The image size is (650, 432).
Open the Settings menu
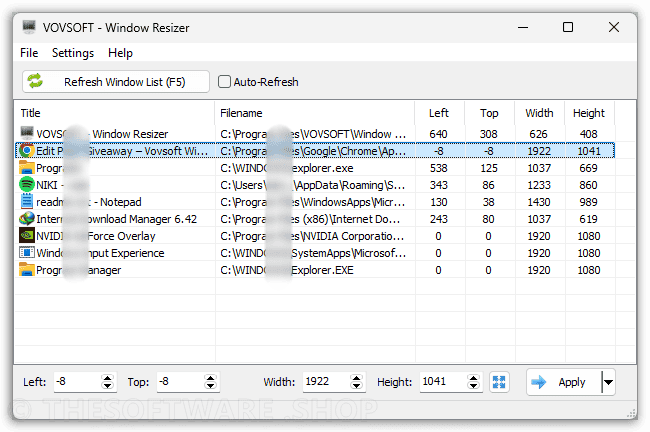click(x=73, y=53)
